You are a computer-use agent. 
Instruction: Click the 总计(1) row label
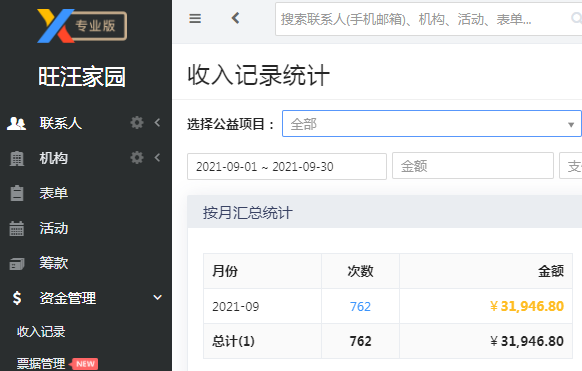click(x=233, y=341)
